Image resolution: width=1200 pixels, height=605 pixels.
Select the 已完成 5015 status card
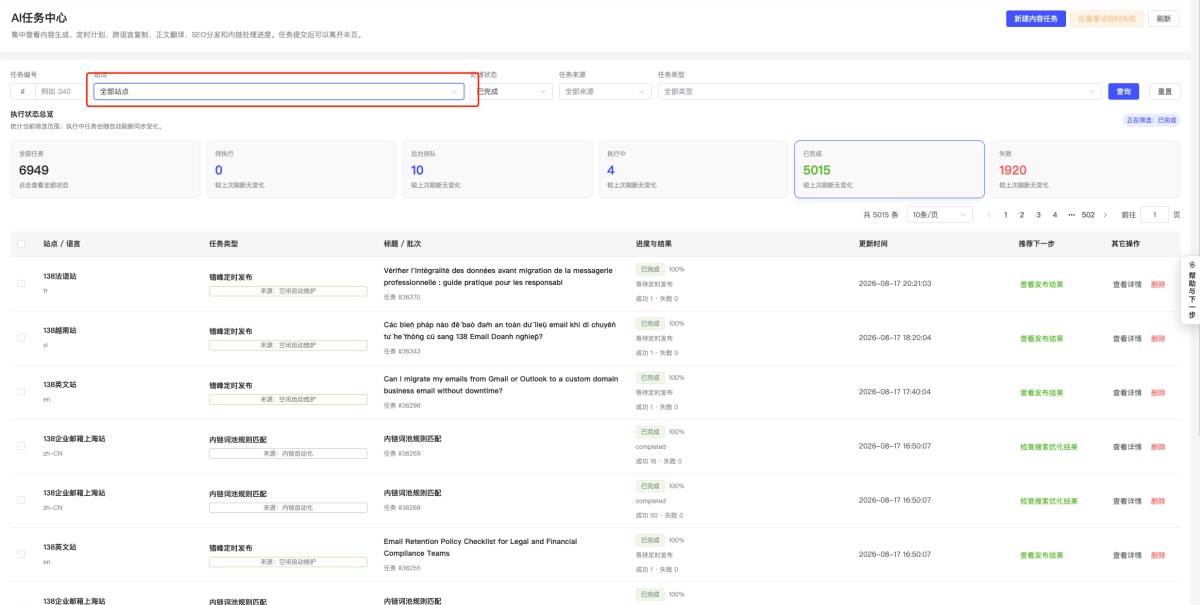tap(889, 169)
